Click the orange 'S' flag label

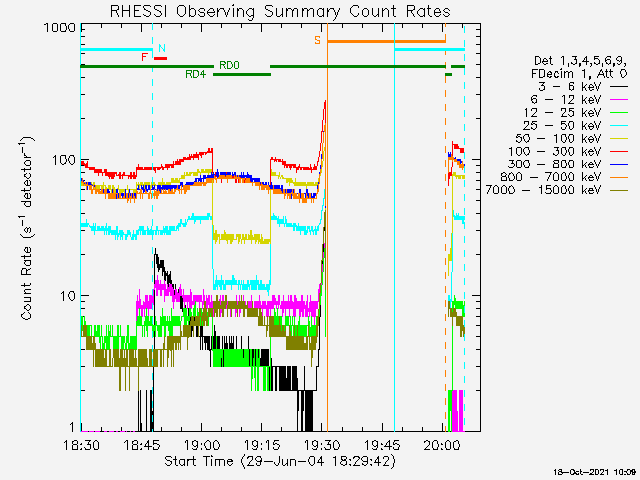click(317, 40)
